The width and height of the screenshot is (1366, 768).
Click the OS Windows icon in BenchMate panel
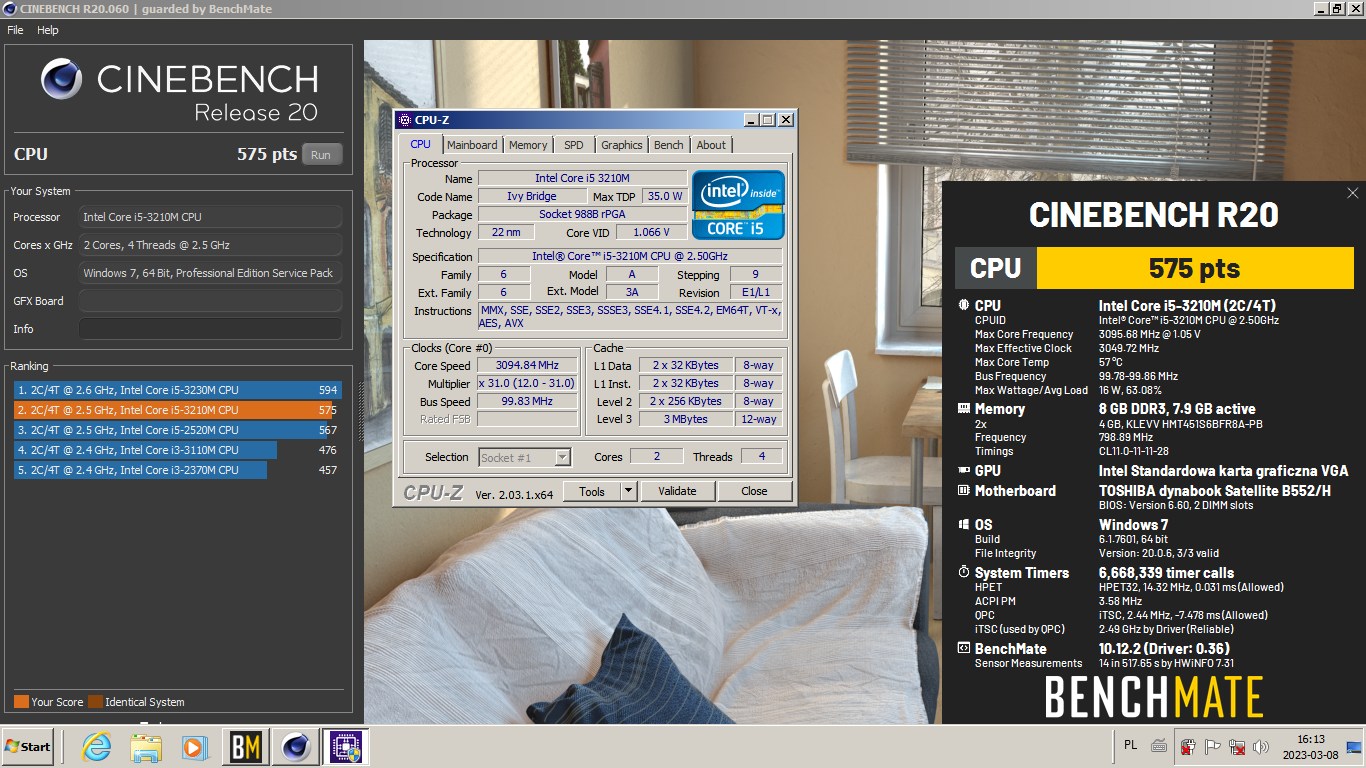click(x=964, y=525)
